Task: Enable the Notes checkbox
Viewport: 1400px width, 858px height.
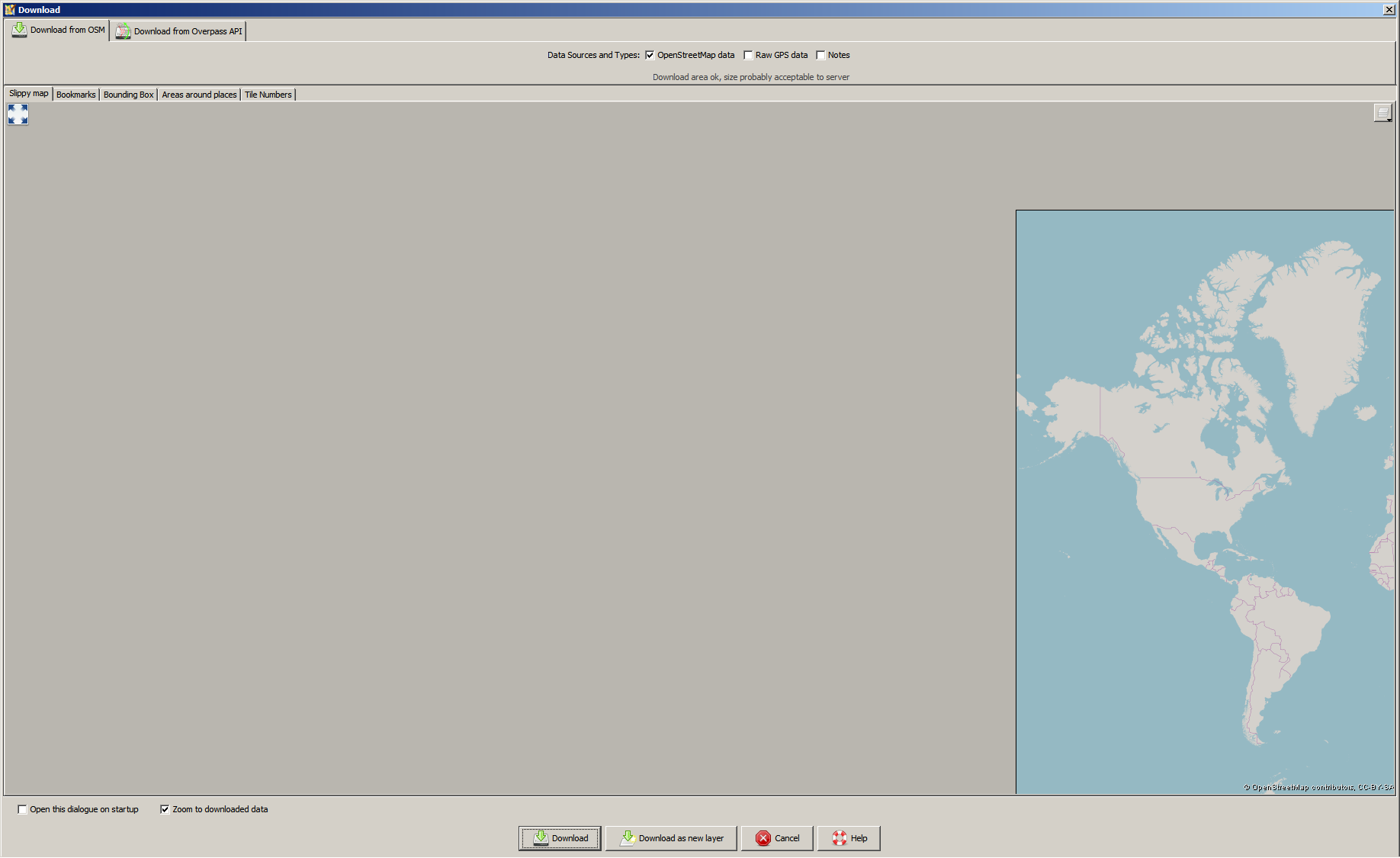Action: (820, 55)
